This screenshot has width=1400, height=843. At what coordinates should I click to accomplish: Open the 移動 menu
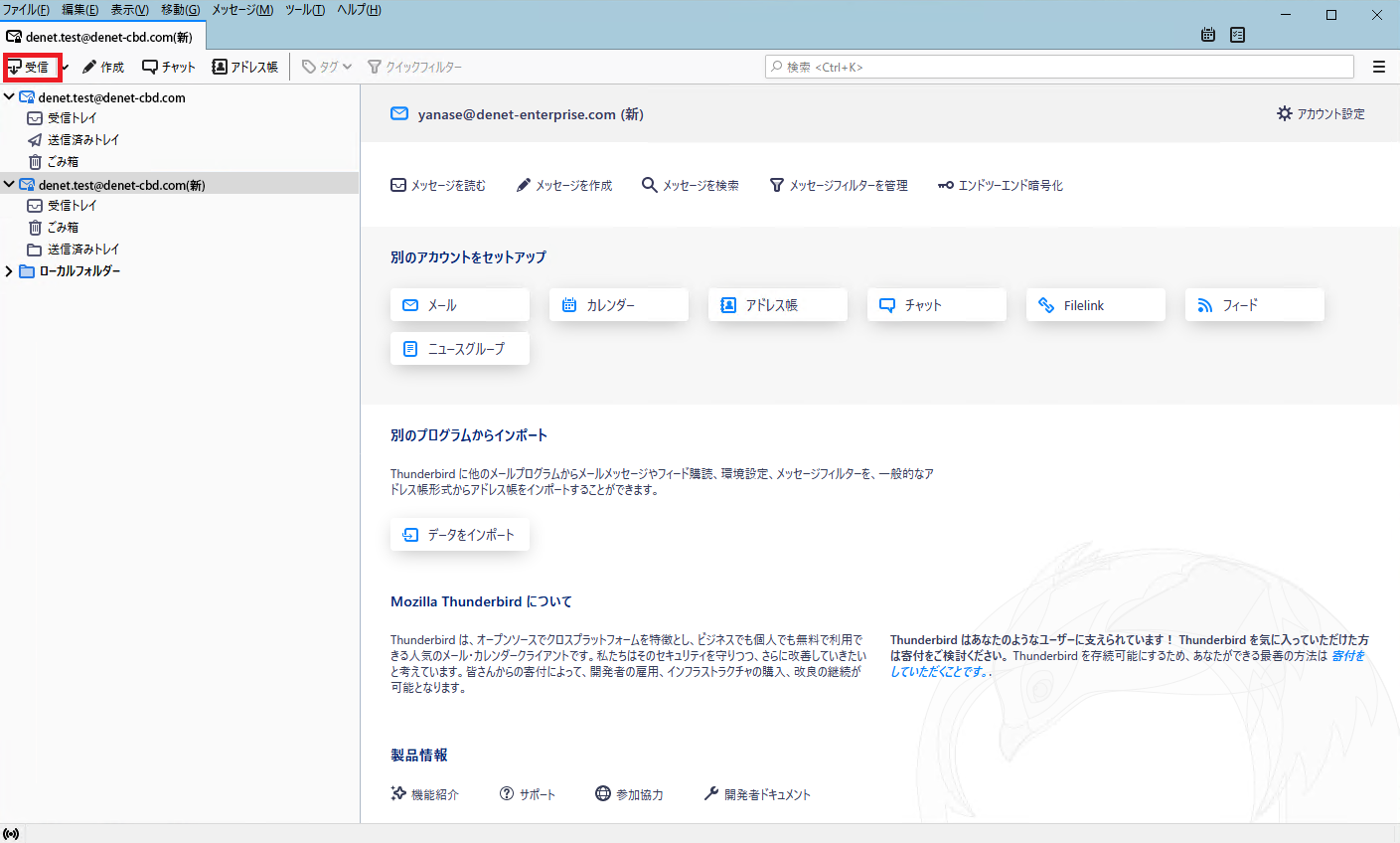[x=181, y=10]
